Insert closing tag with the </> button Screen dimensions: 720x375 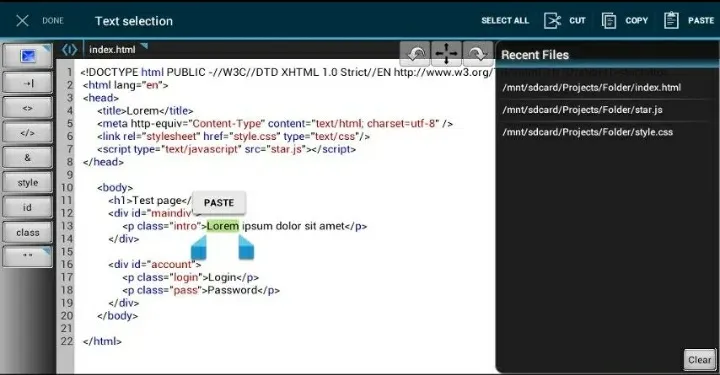(x=28, y=133)
